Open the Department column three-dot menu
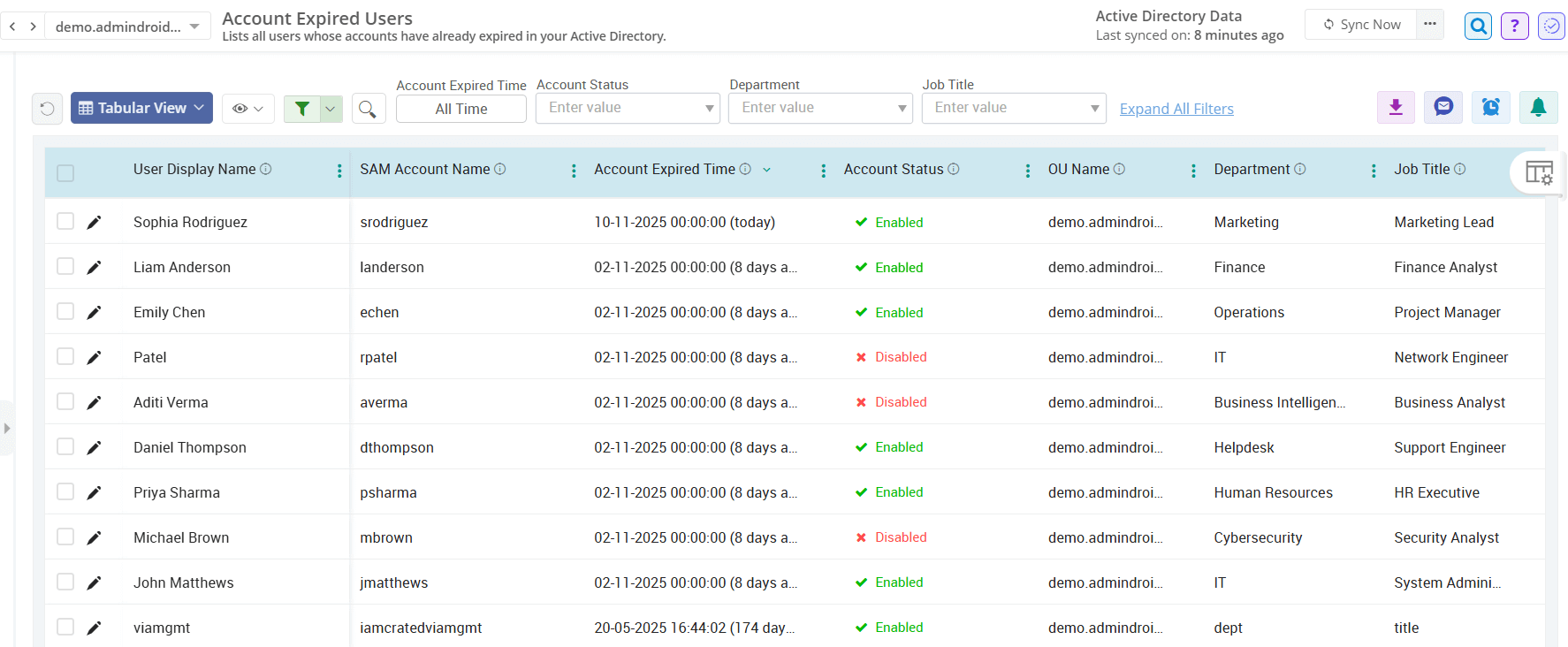This screenshot has height=647, width=1568. point(1374,171)
